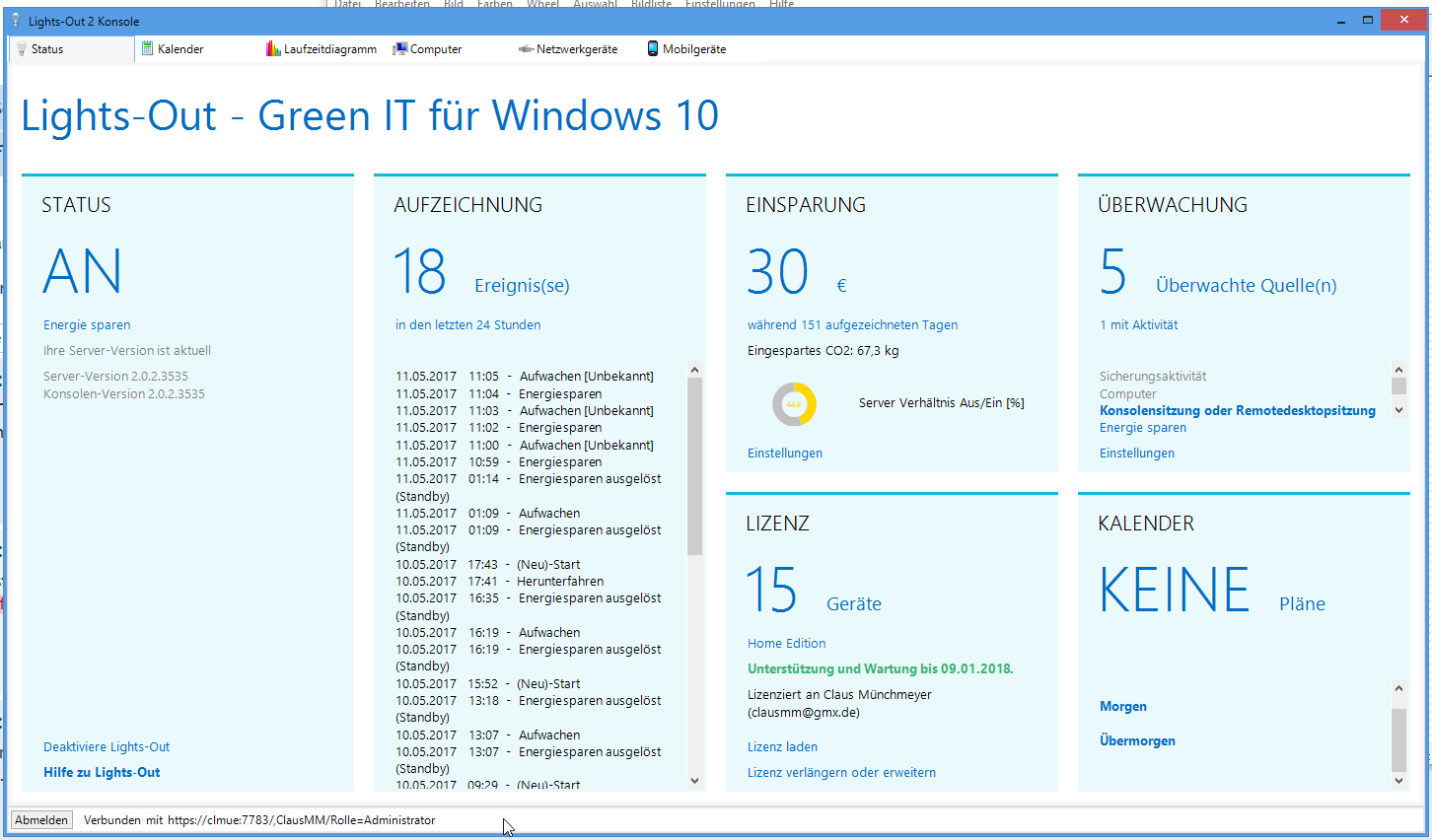Click the Home Edition link

click(x=787, y=644)
